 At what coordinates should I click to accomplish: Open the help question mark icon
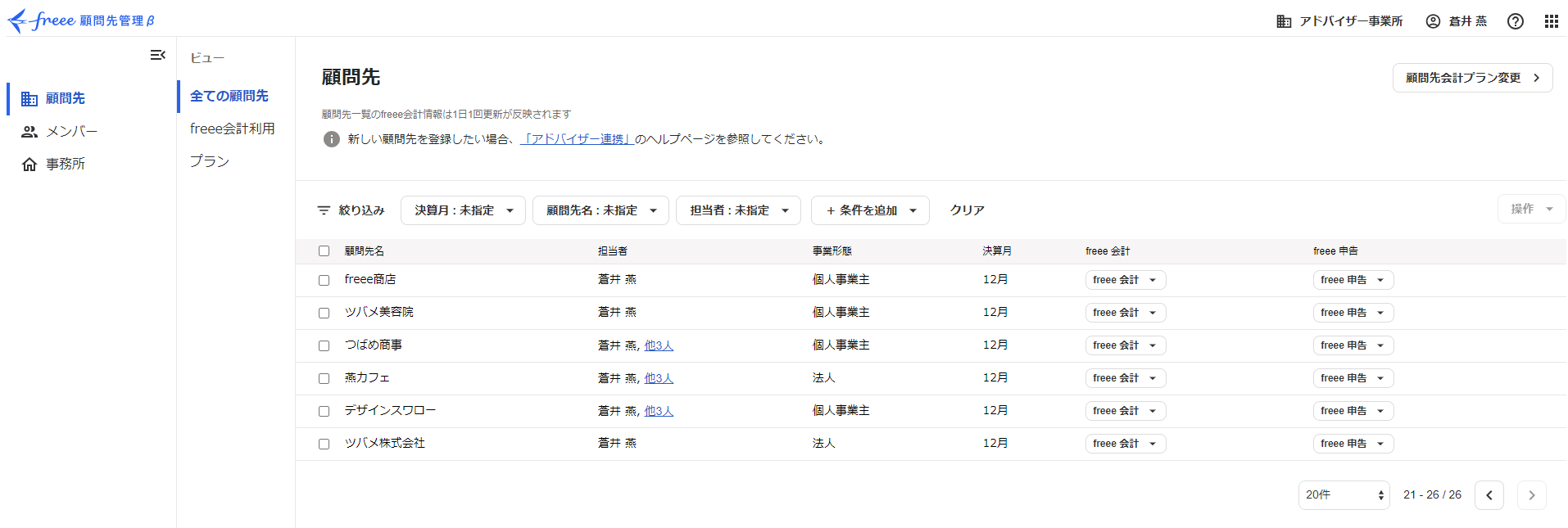click(x=1516, y=21)
